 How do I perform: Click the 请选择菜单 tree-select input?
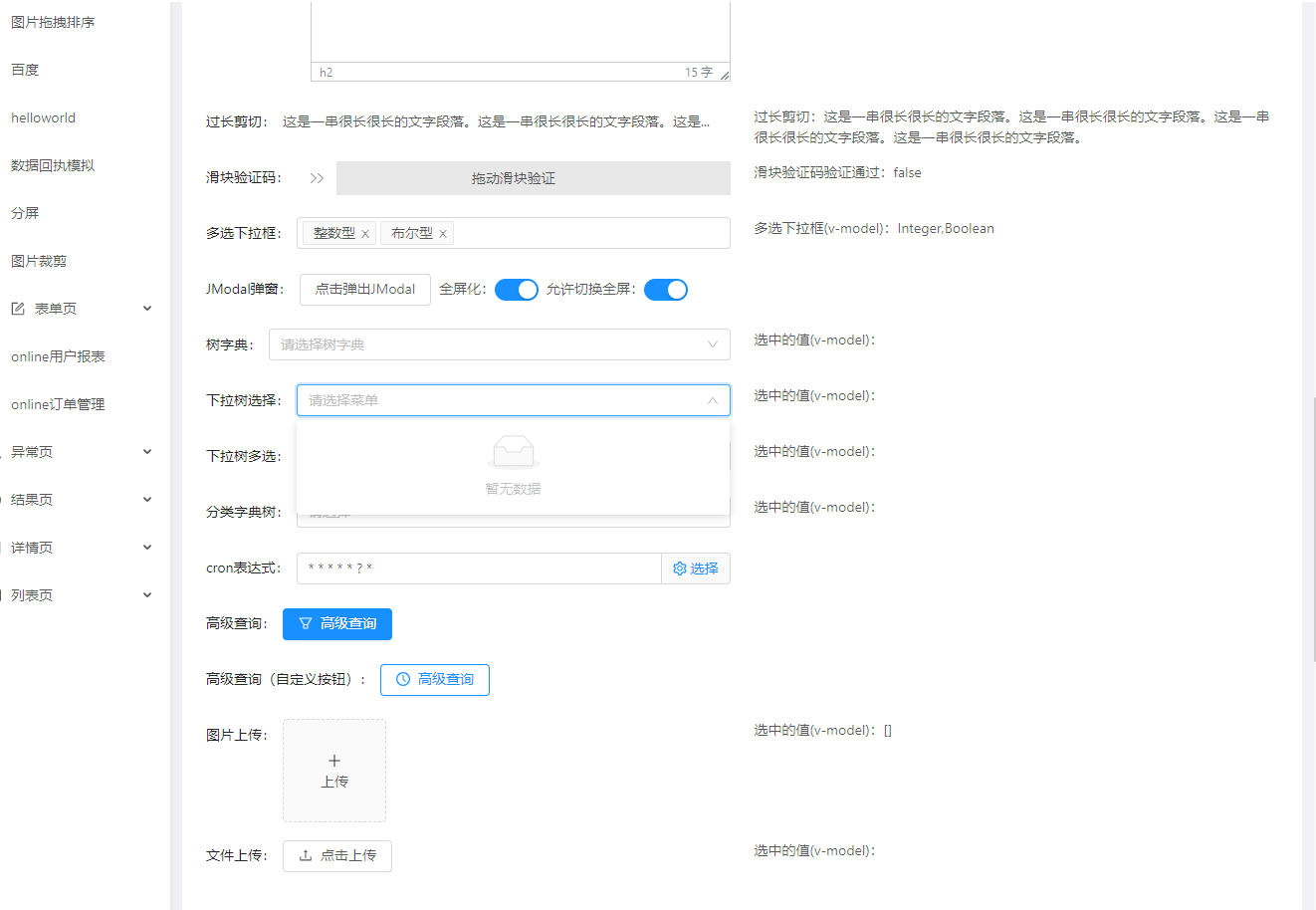[514, 400]
